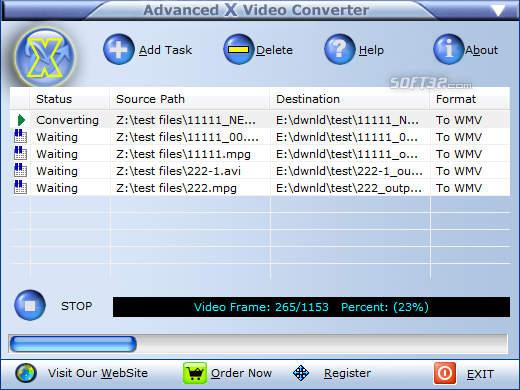Click the question mark Help icon
Screen dimensions: 520x390
(339, 49)
